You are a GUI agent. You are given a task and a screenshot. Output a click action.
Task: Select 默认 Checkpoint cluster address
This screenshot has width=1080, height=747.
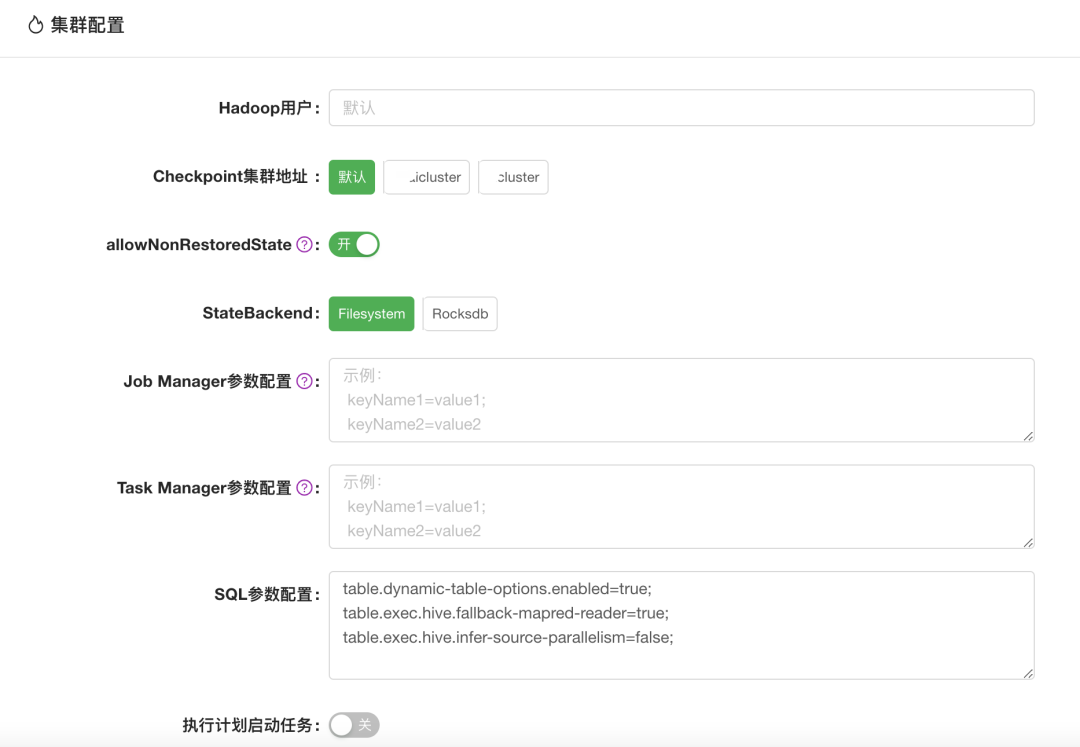352,177
